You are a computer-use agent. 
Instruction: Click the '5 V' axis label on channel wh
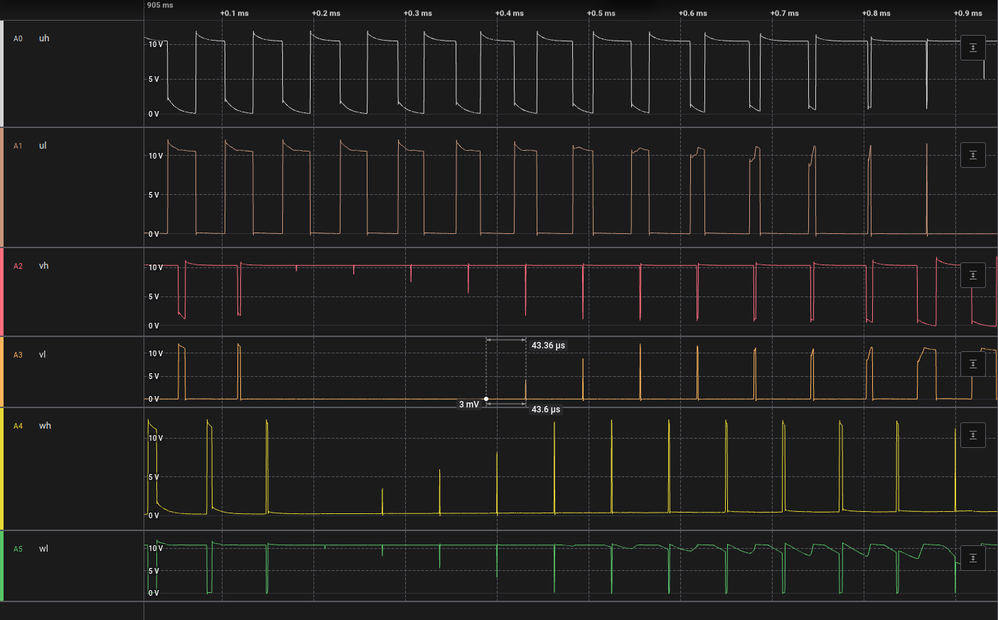click(153, 477)
